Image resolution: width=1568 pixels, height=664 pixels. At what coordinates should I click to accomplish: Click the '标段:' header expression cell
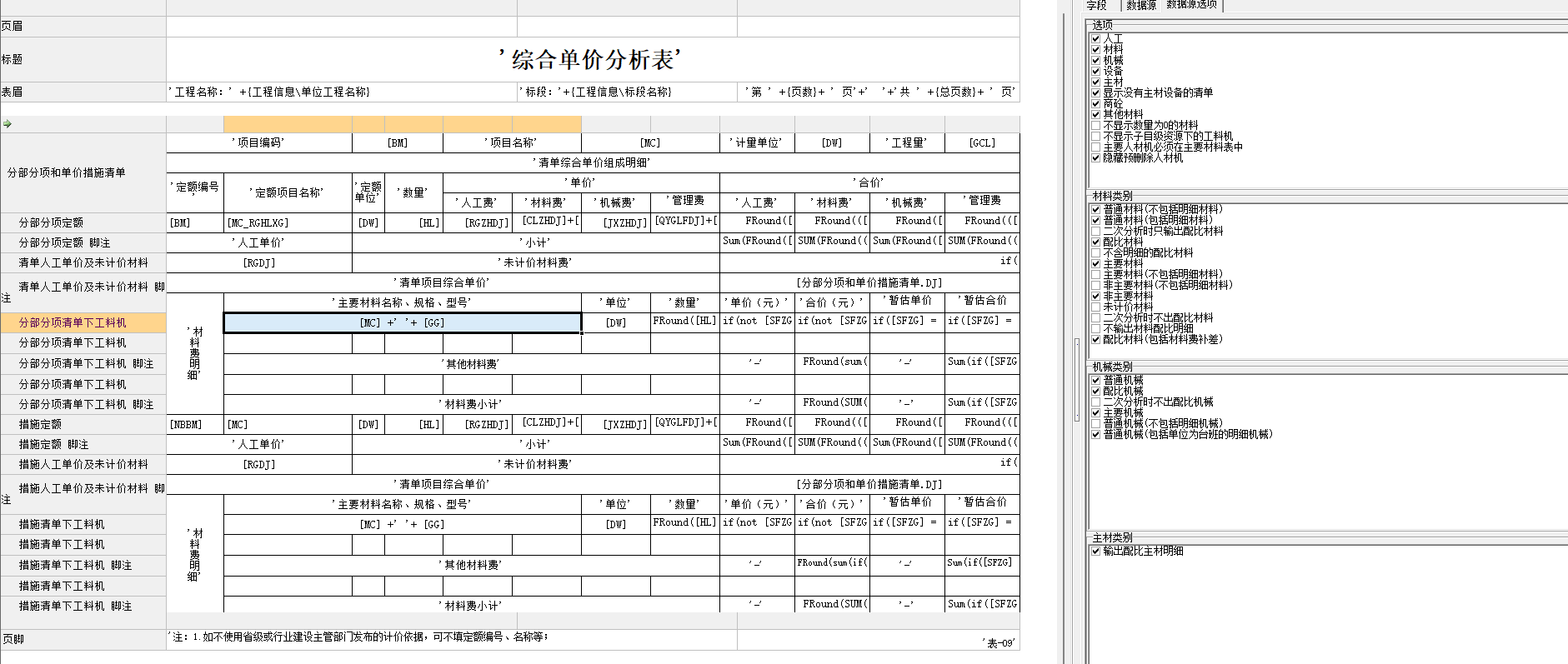coord(627,92)
